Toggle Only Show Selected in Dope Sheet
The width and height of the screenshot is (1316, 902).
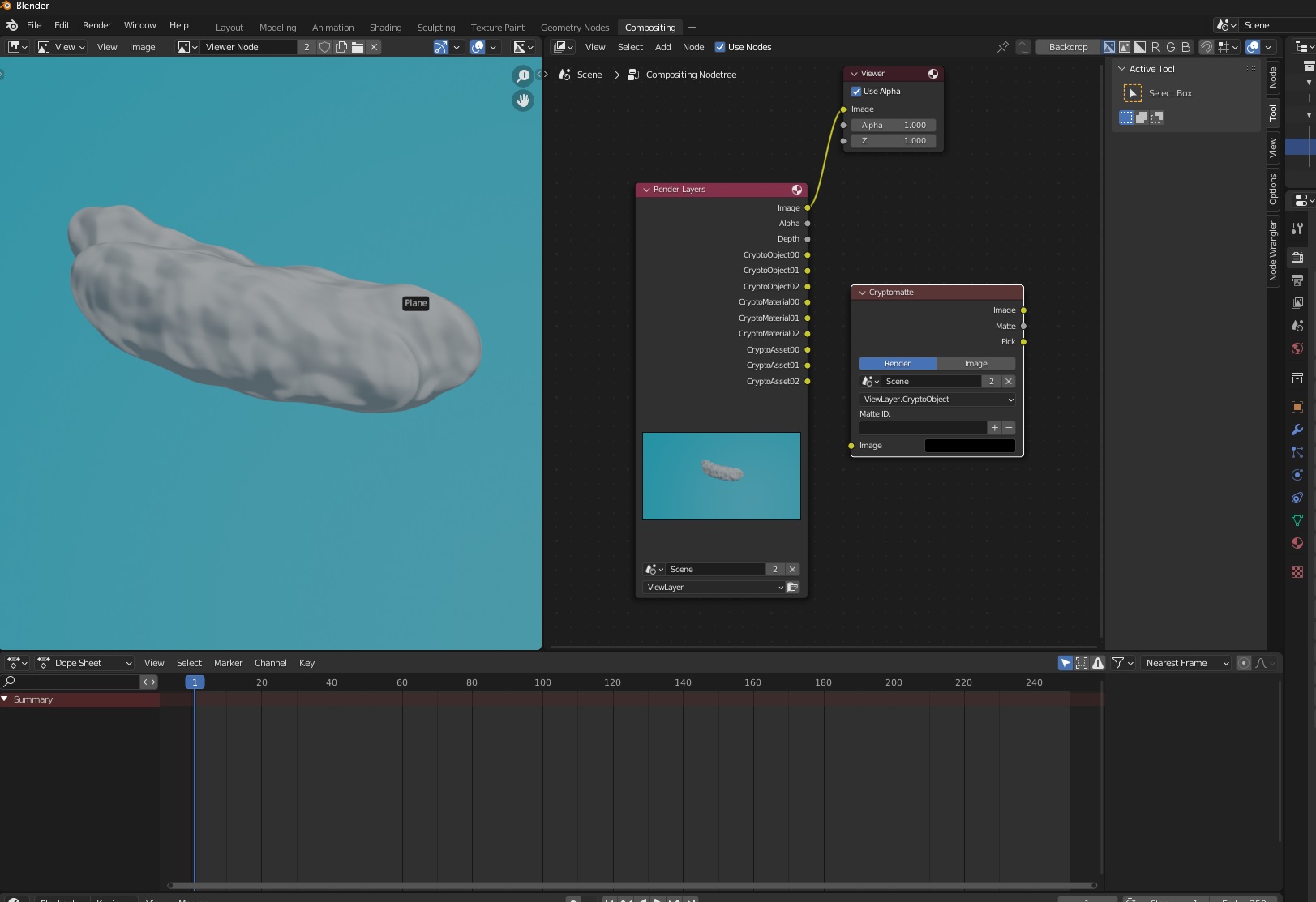[x=1065, y=663]
